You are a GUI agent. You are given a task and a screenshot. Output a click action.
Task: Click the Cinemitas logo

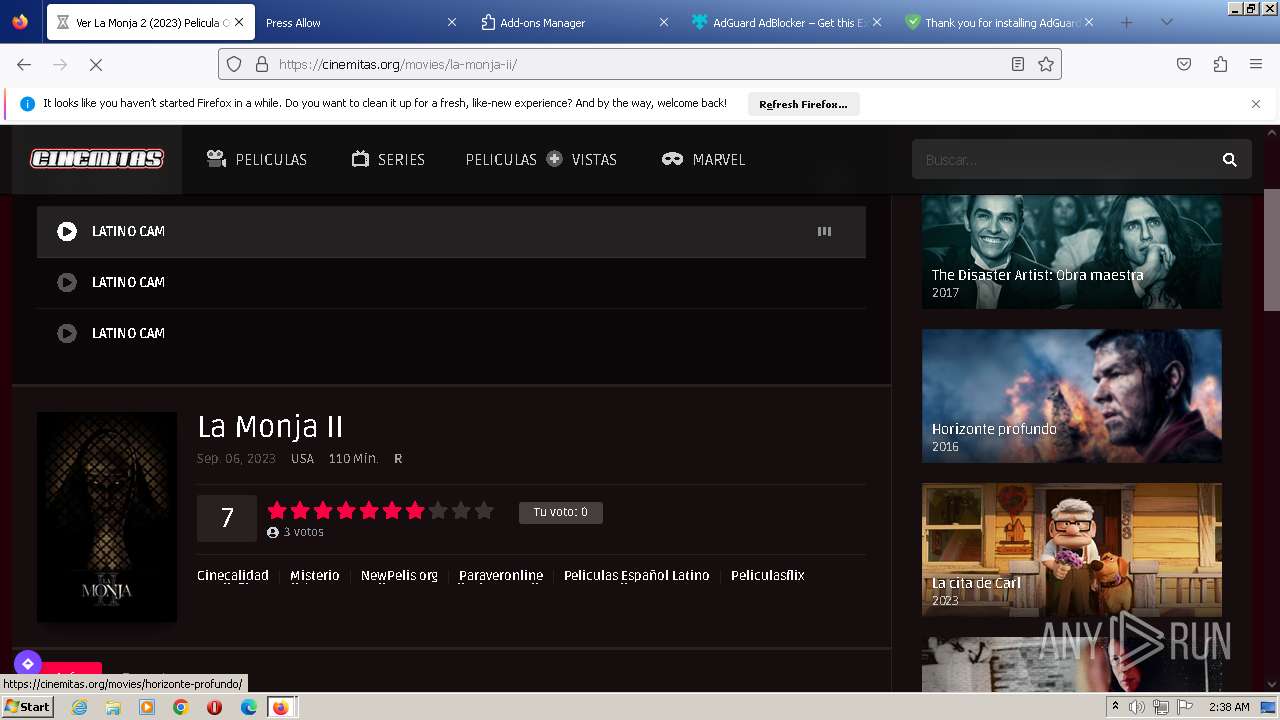(97, 159)
